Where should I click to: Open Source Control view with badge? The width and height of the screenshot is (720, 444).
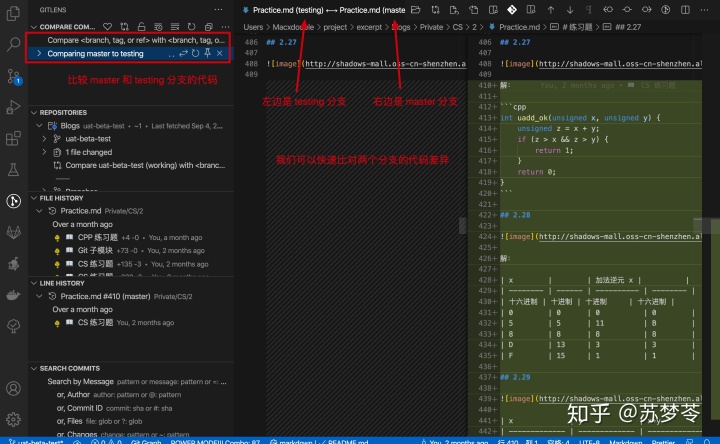(x=13, y=76)
